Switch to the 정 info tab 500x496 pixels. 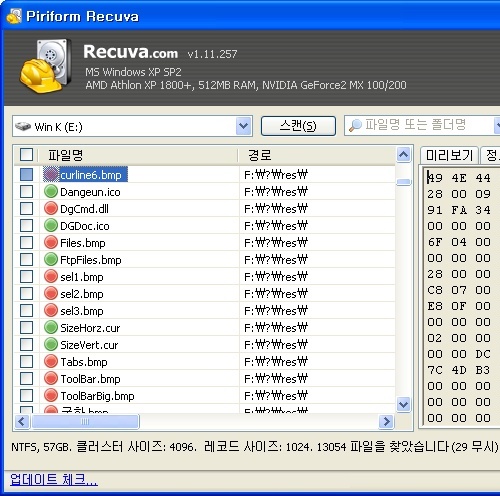[x=491, y=155]
